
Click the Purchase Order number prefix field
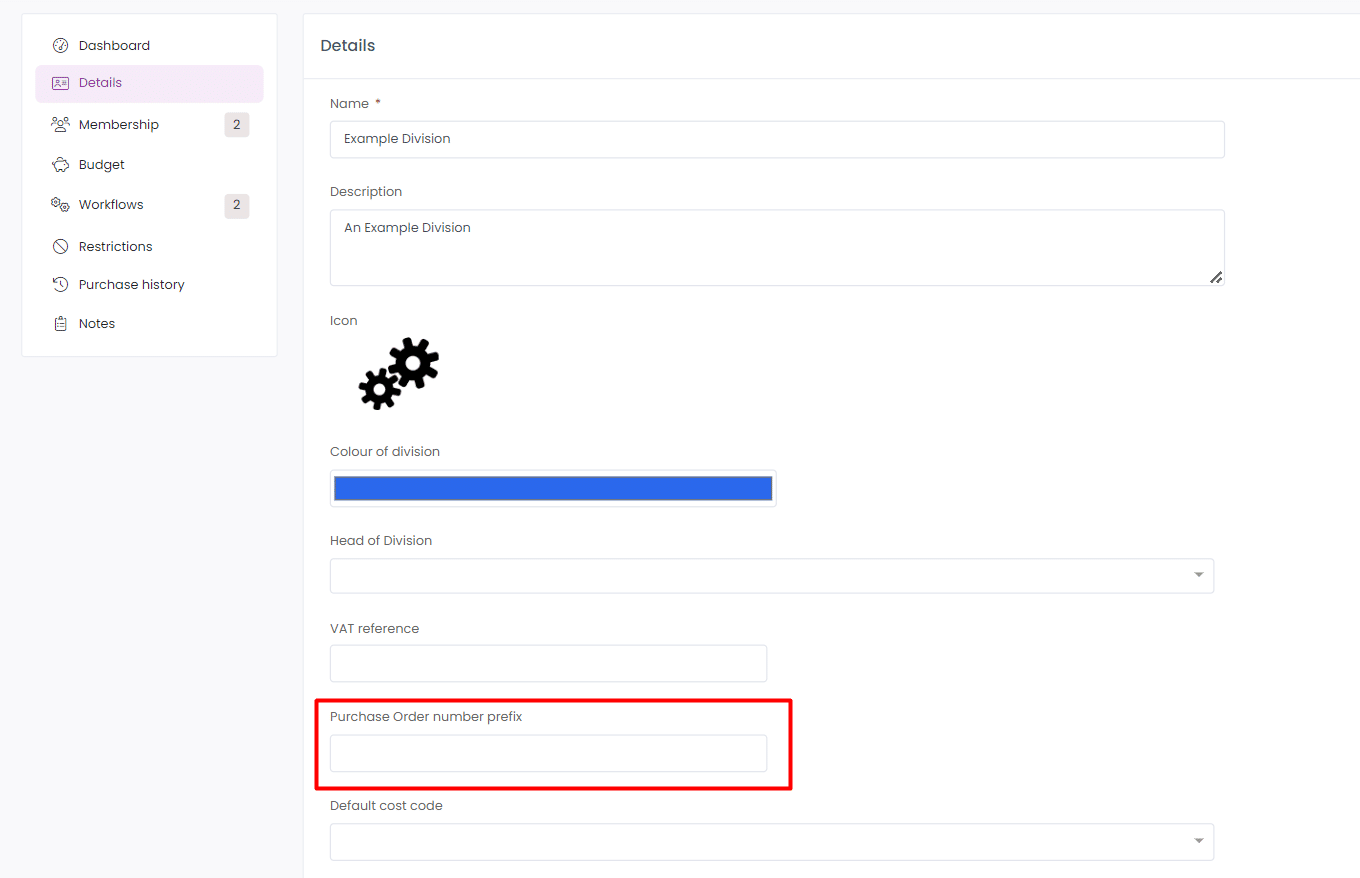548,753
